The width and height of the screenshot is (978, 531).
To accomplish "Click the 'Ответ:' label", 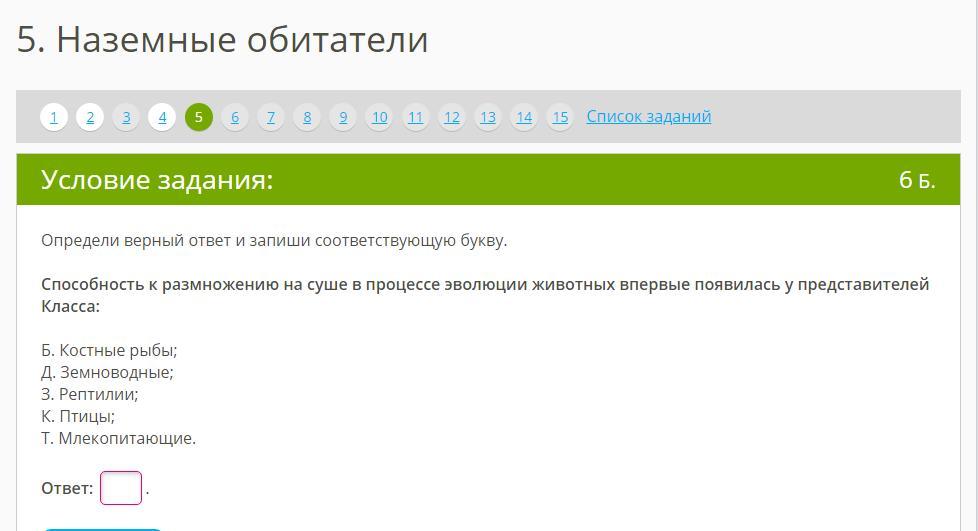I will click(x=67, y=488).
